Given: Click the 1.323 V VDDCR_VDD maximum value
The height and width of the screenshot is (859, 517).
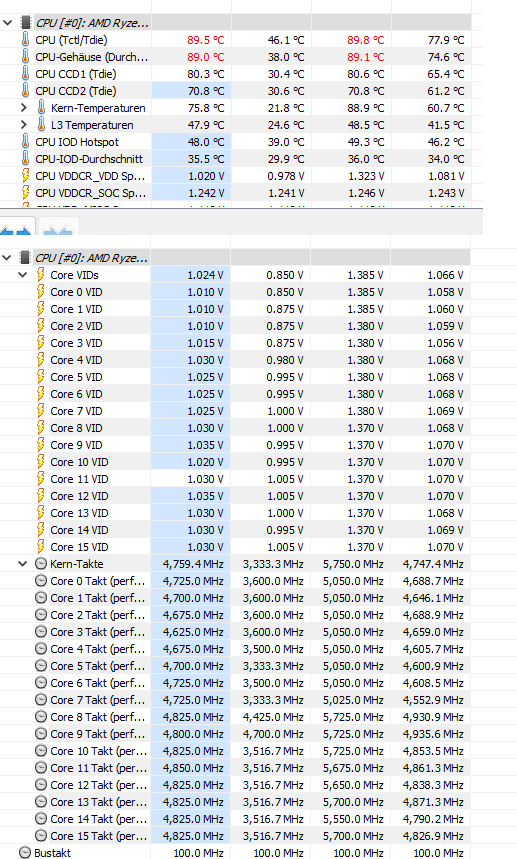Looking at the screenshot, I should coord(366,176).
